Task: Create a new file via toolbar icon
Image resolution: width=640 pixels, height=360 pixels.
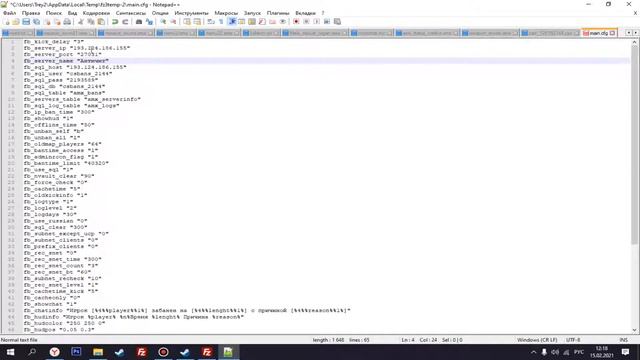Action: 7,22
